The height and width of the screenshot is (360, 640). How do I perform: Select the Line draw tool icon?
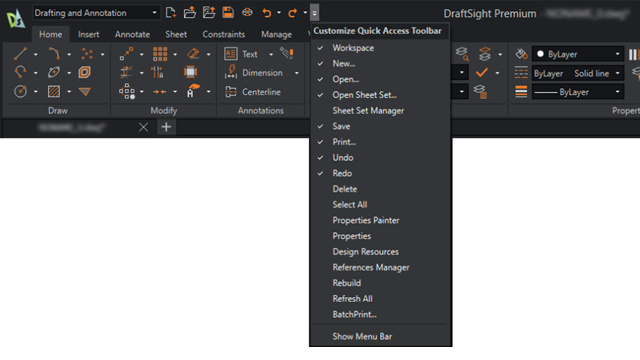coord(20,54)
